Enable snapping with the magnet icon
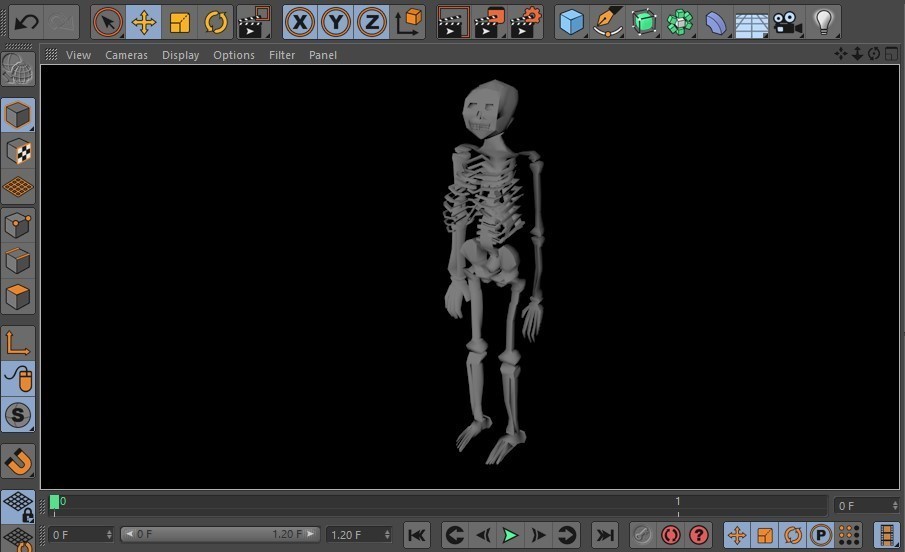This screenshot has width=905, height=552. (x=18, y=462)
